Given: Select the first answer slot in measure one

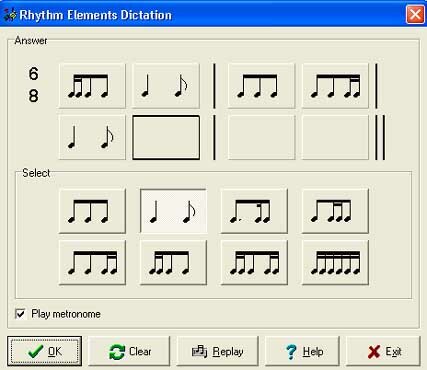Looking at the screenshot, I should coord(92,86).
